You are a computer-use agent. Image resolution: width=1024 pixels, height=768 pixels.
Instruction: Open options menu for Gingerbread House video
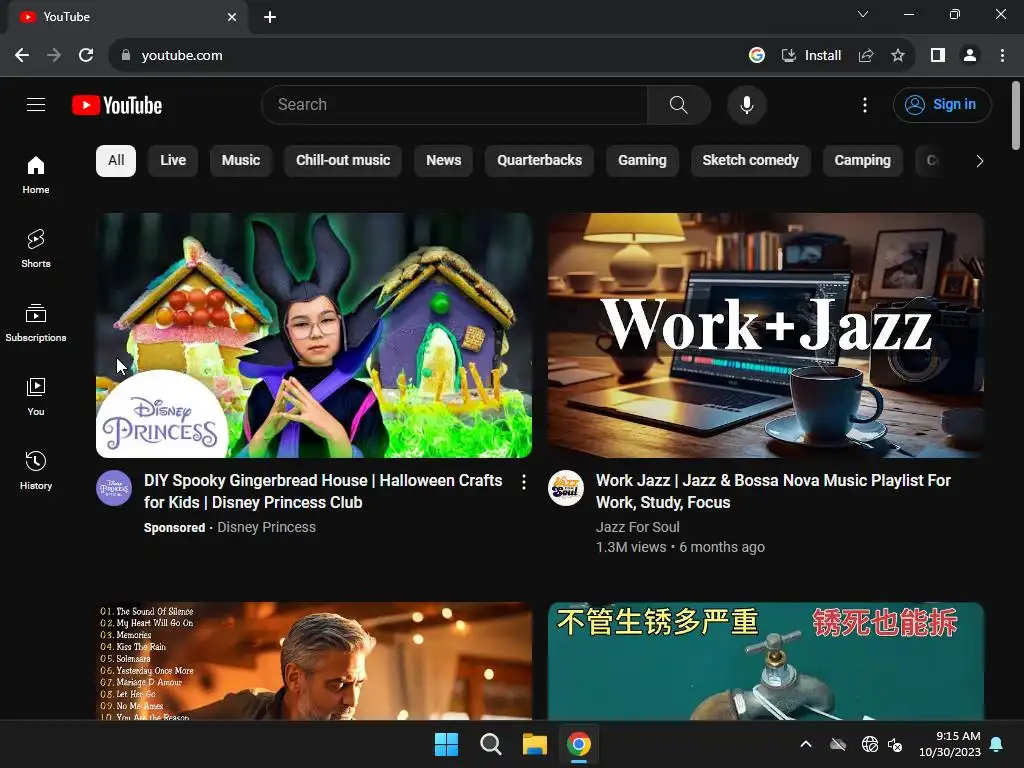[524, 482]
